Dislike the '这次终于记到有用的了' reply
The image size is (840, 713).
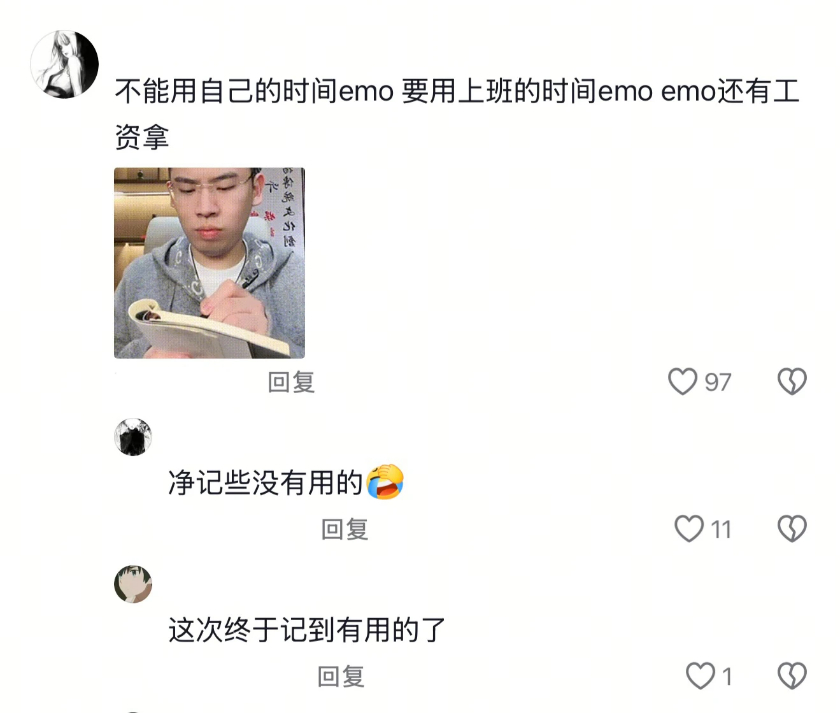pyautogui.click(x=792, y=676)
